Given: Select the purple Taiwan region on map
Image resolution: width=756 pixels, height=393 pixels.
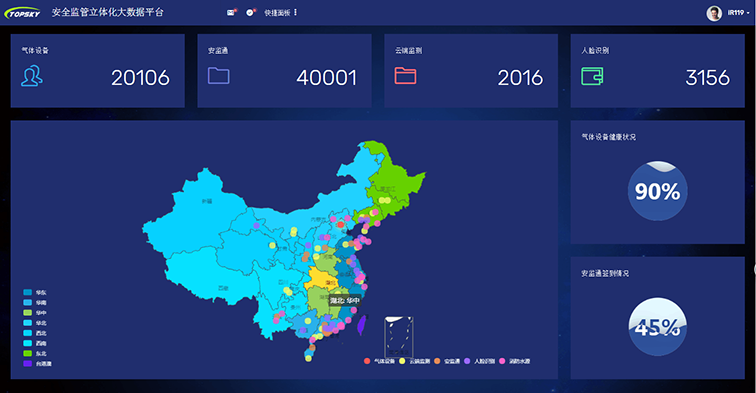Looking at the screenshot, I should click(x=362, y=325).
